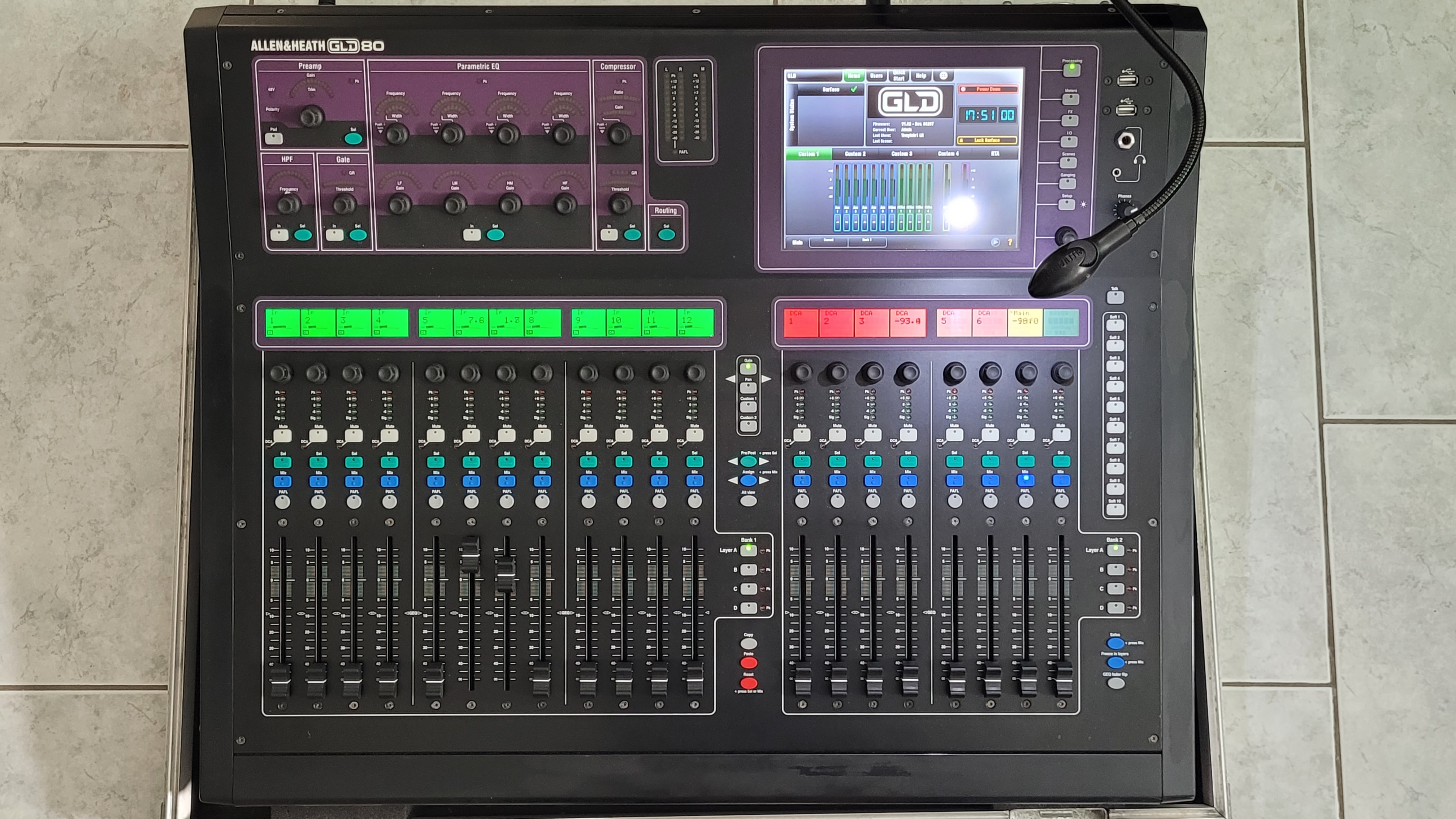Push the red Paste key

click(748, 662)
